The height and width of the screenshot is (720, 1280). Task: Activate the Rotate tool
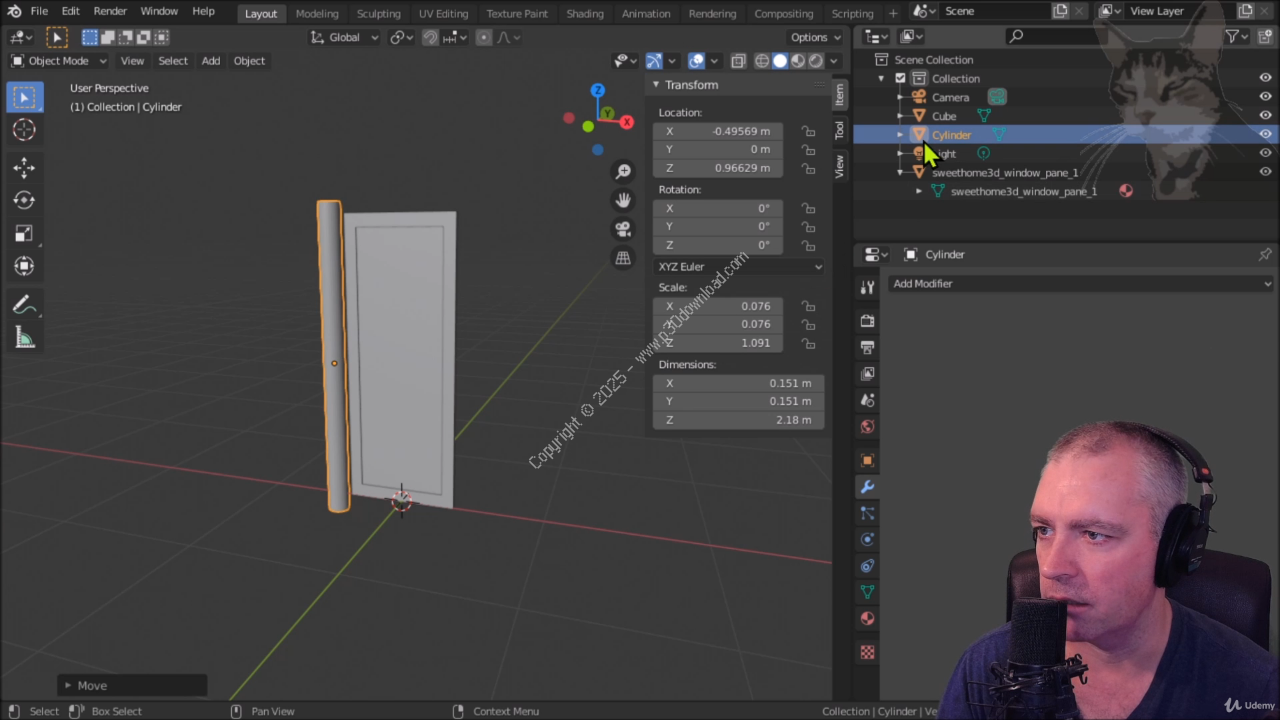[24, 200]
